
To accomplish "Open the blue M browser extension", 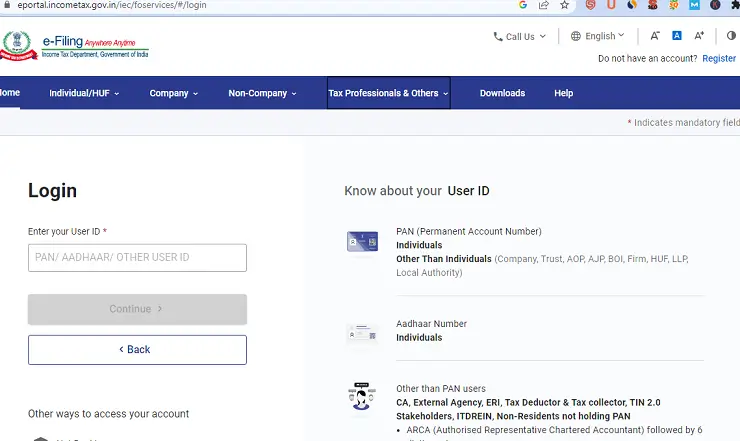I will pyautogui.click(x=694, y=5).
